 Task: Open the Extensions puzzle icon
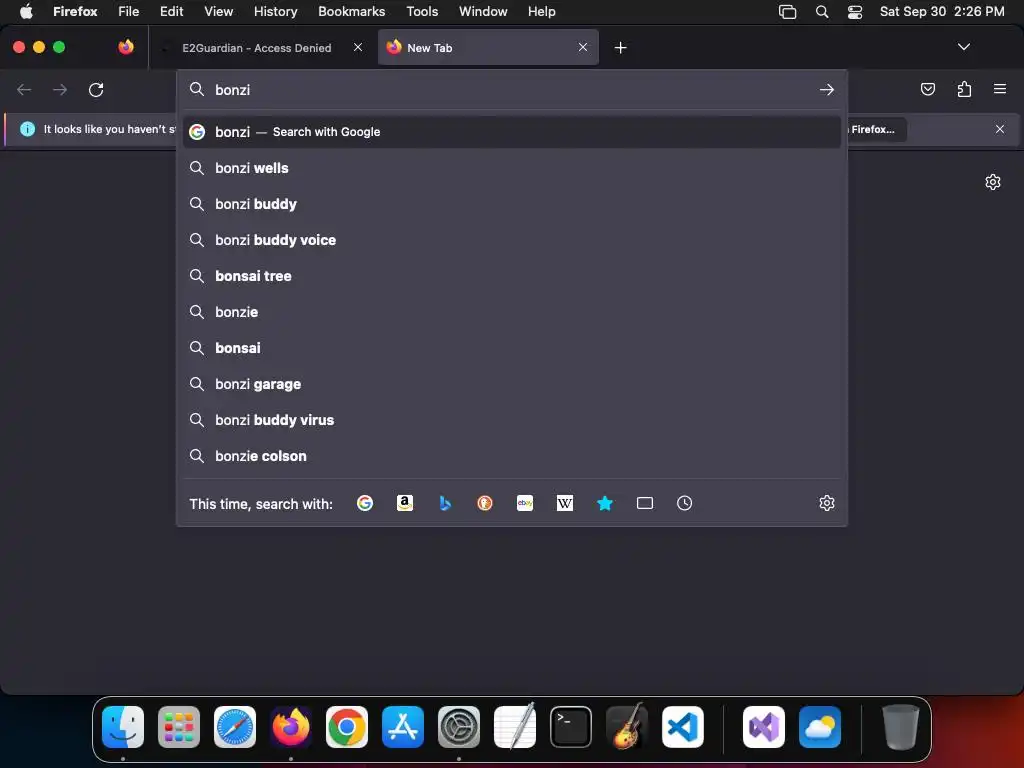point(964,89)
